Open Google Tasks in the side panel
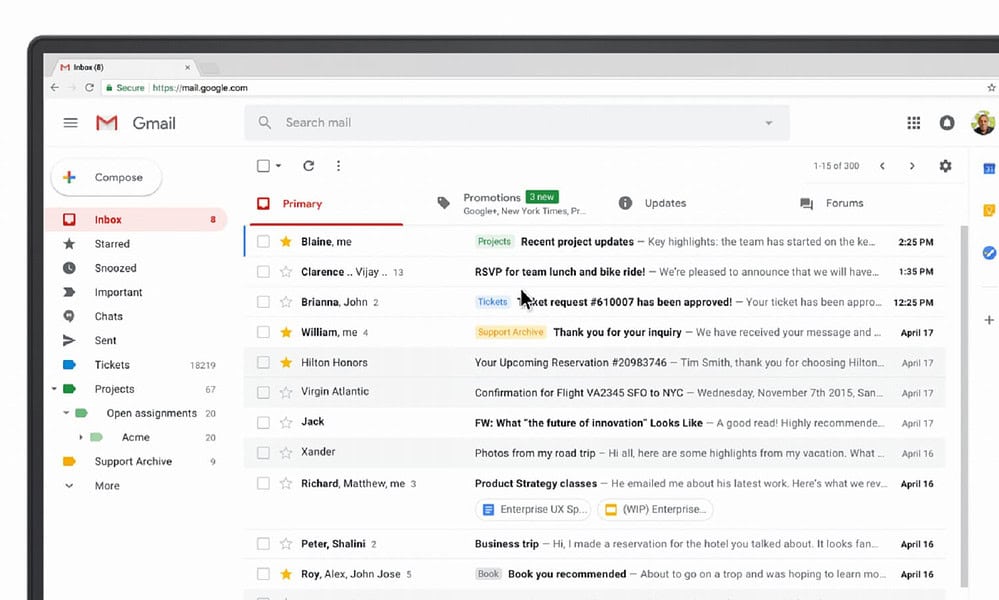 point(987,253)
